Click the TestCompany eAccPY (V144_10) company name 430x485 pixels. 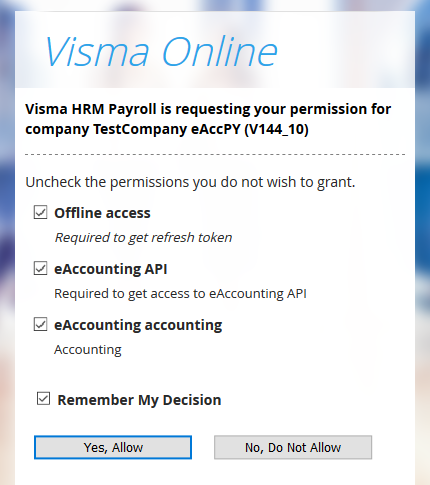point(201,129)
